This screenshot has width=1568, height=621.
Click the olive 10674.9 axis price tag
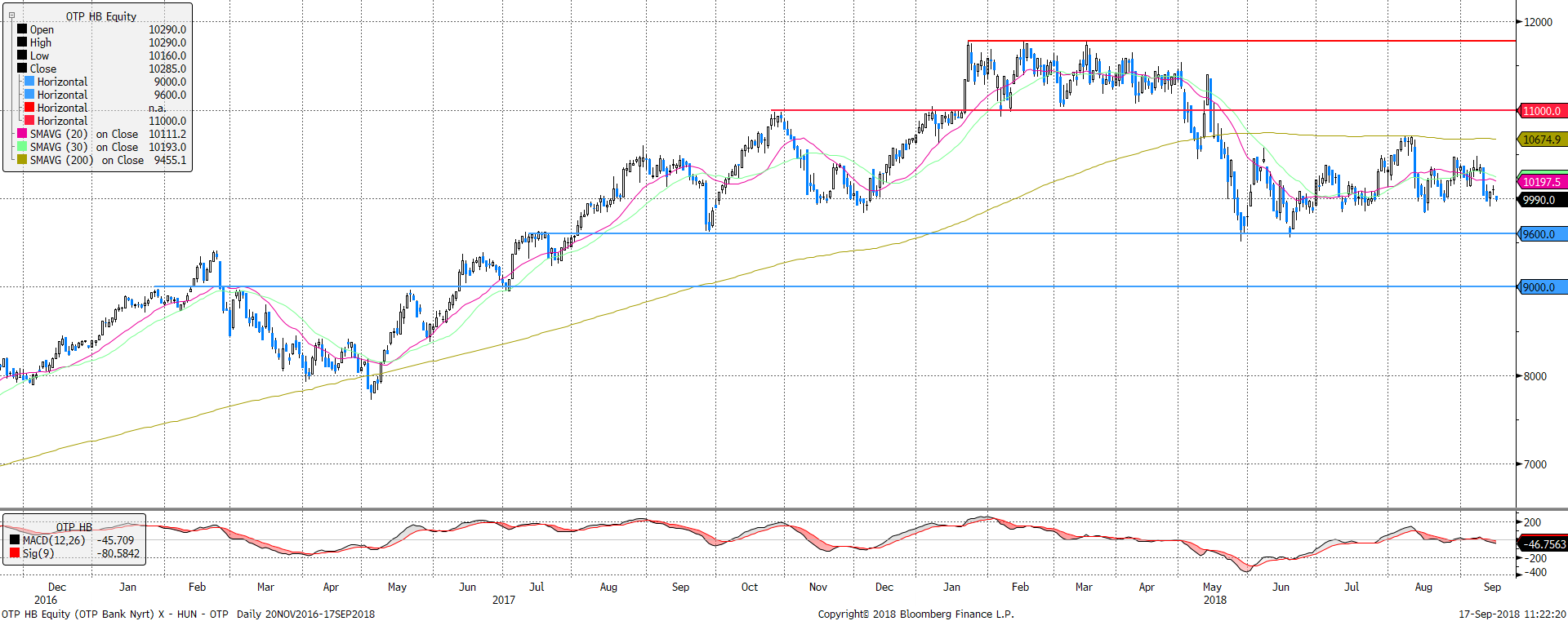click(1542, 140)
